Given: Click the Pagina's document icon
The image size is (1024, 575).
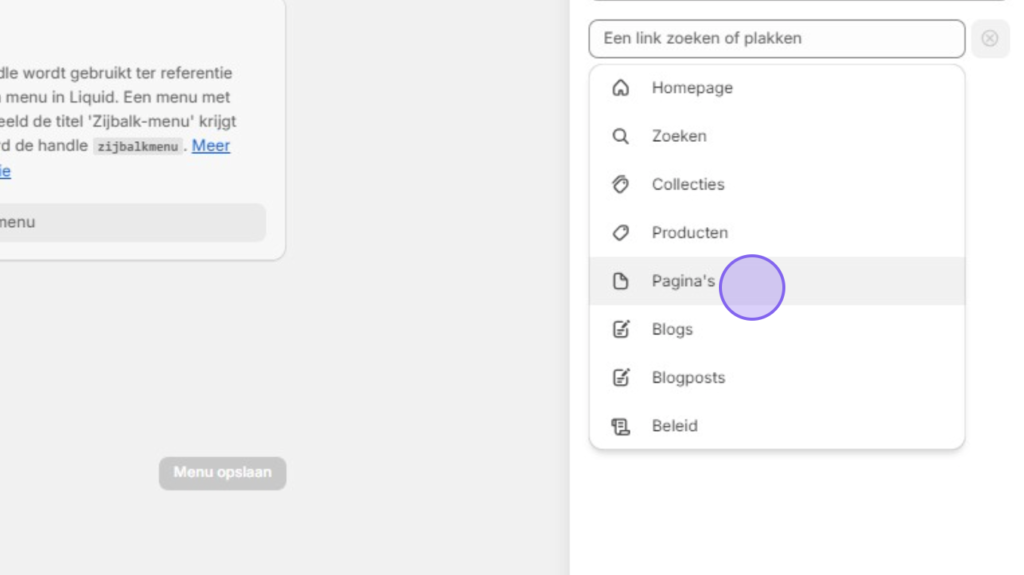Looking at the screenshot, I should click(x=620, y=281).
